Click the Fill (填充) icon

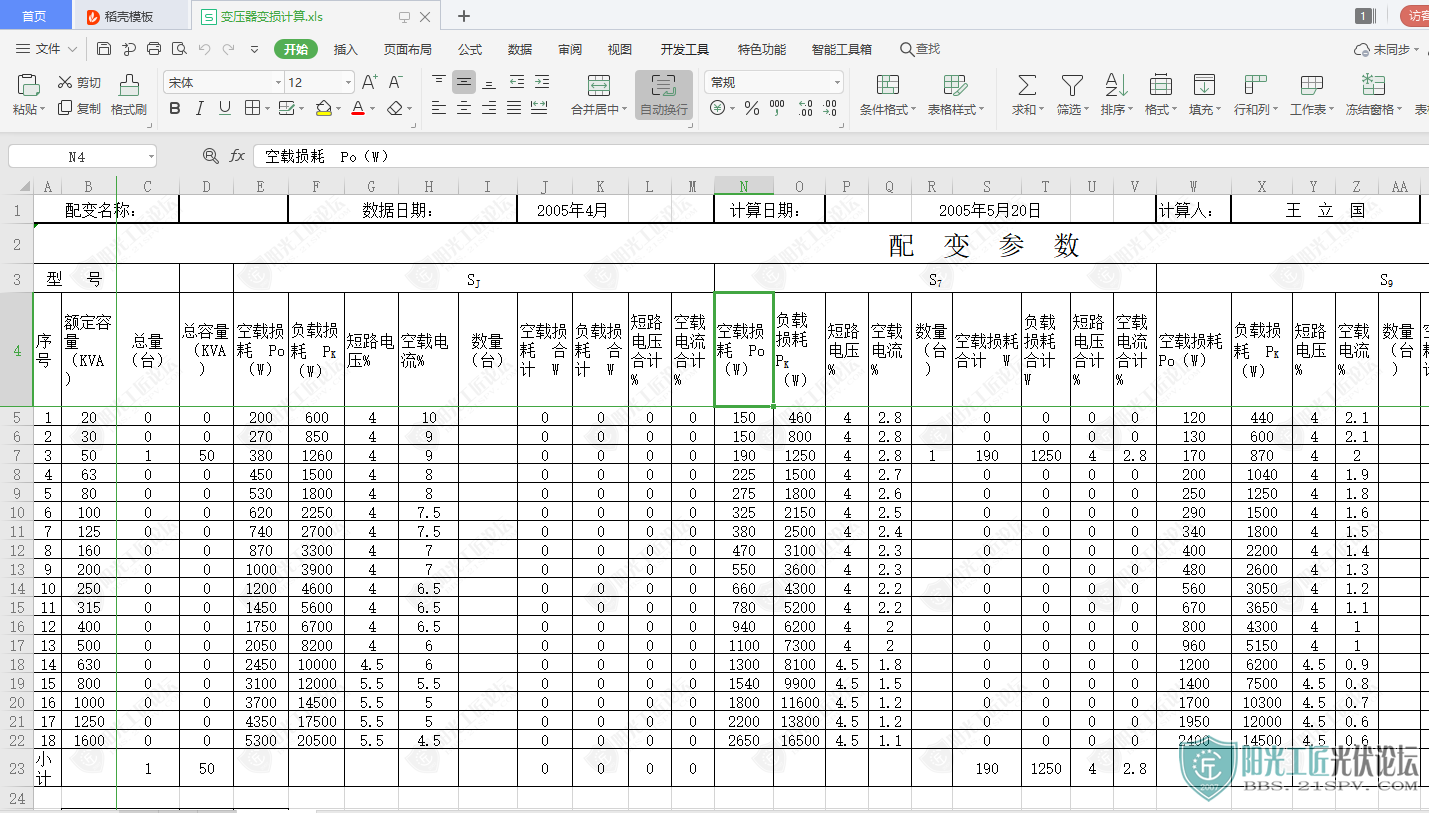pos(1204,85)
